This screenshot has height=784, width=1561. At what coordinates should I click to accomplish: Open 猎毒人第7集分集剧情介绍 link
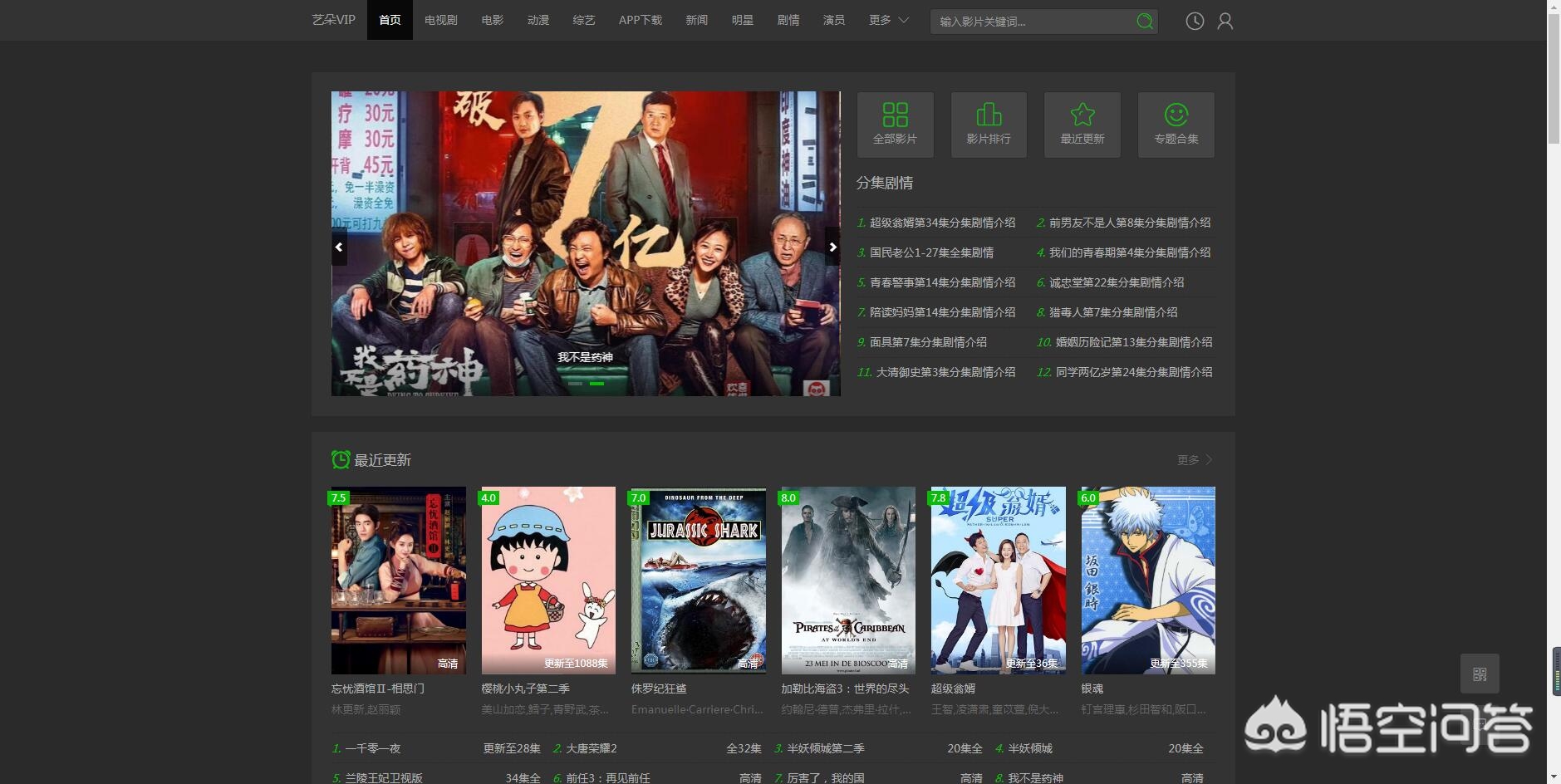[x=1112, y=312]
